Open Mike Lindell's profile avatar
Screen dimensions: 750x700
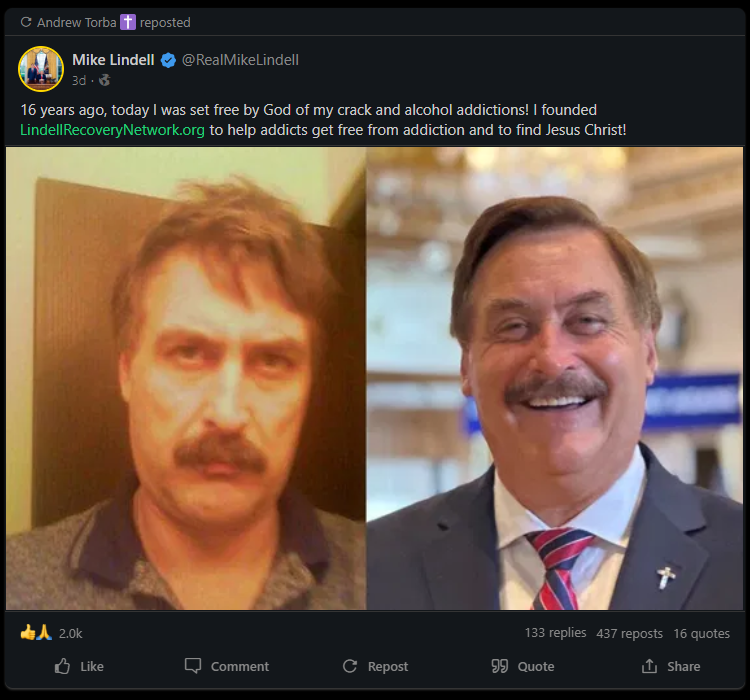pyautogui.click(x=41, y=68)
